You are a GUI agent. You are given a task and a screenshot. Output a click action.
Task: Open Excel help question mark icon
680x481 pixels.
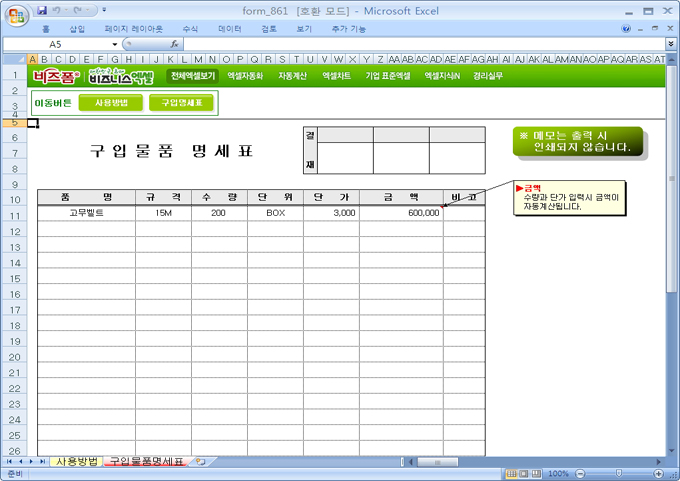tap(627, 29)
